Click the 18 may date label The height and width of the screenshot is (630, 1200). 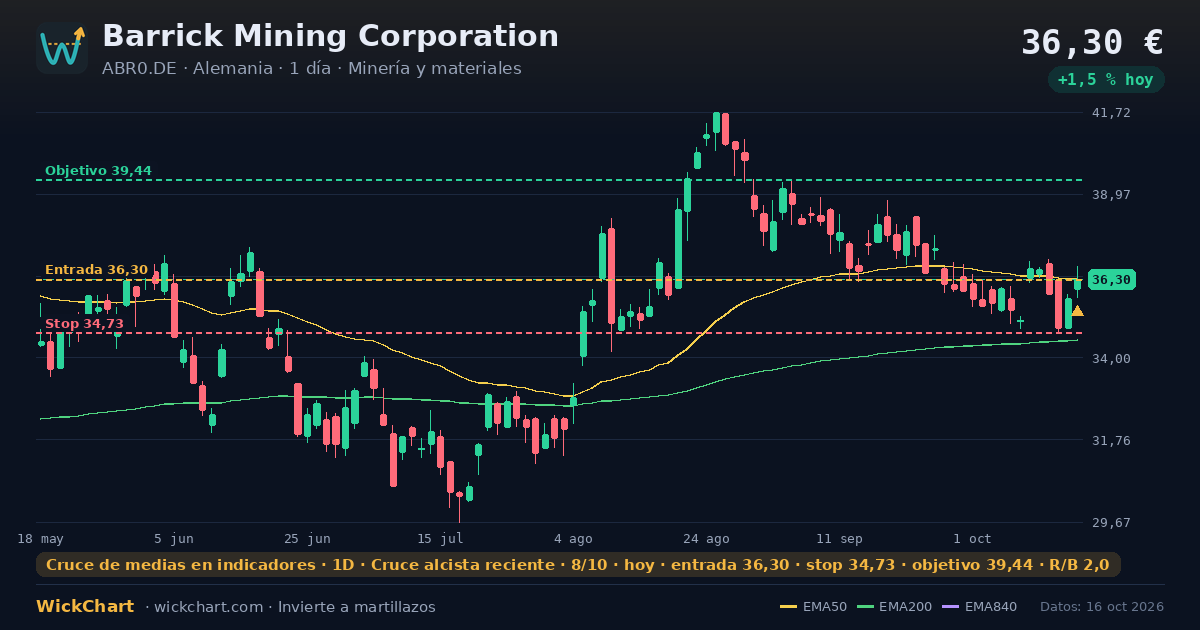pyautogui.click(x=40, y=539)
